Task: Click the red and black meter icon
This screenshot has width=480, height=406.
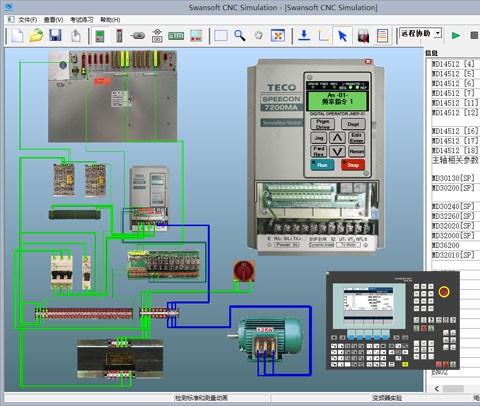Action: point(363,36)
